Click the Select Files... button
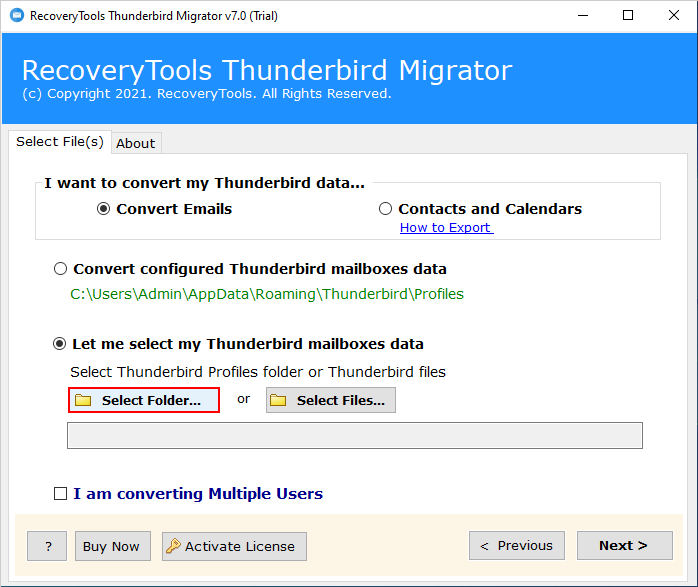The image size is (698, 587). tap(331, 400)
